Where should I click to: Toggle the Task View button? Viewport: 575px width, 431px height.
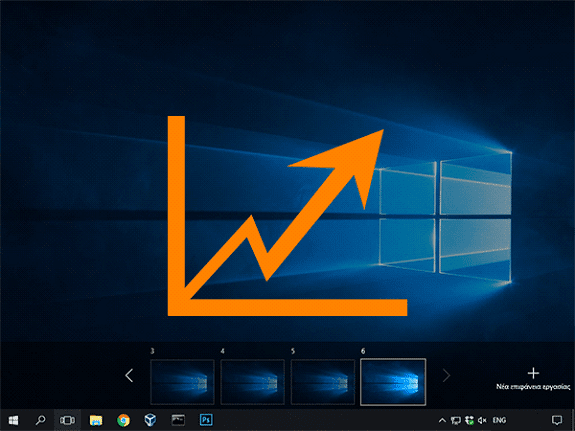tap(67, 420)
